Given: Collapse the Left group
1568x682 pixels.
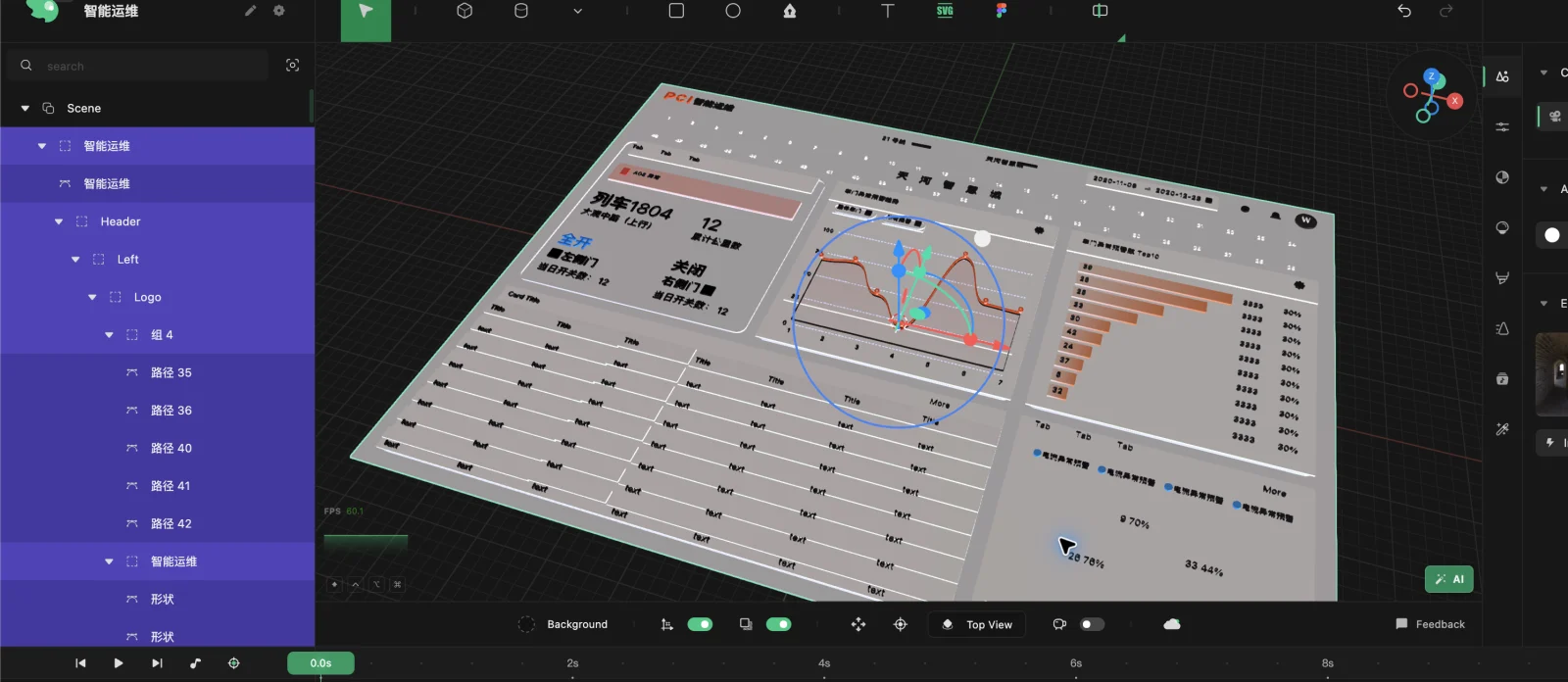Looking at the screenshot, I should (75, 260).
